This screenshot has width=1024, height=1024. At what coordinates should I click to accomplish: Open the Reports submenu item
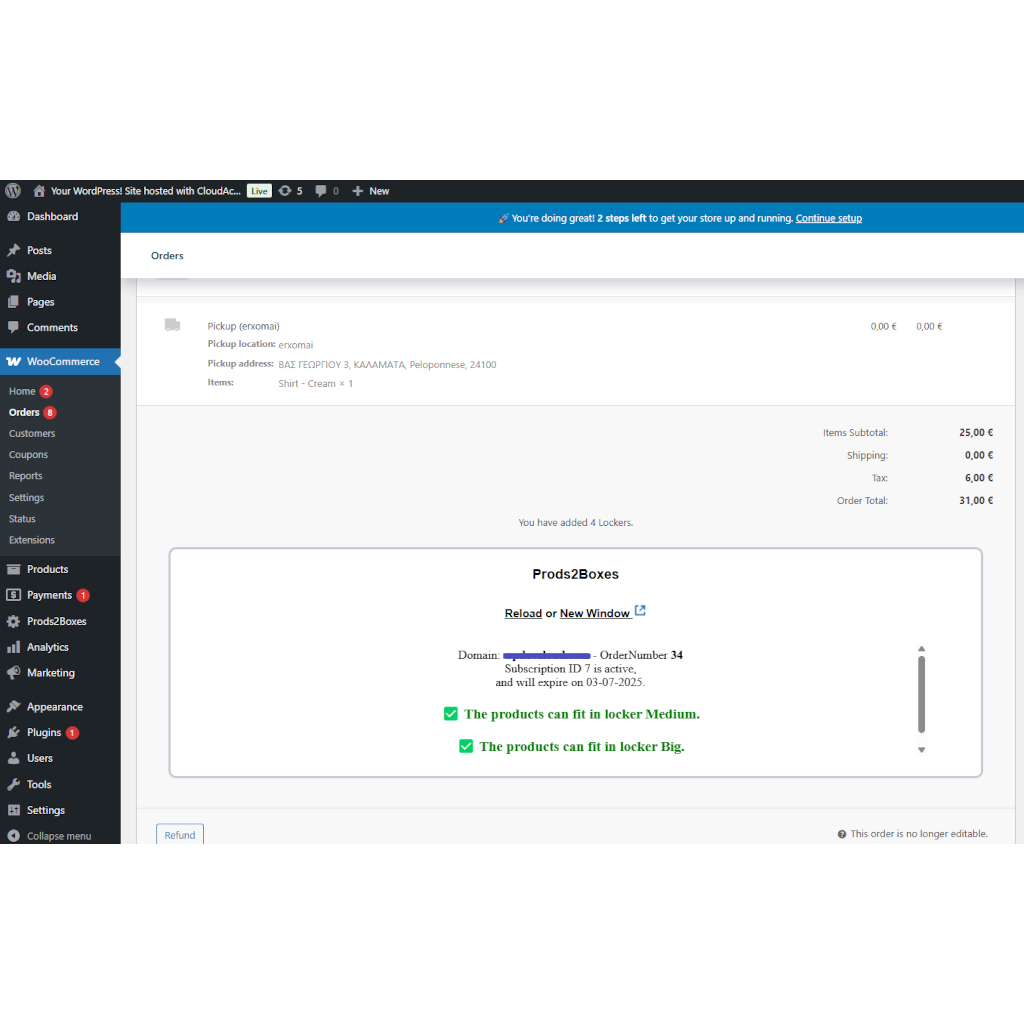point(25,476)
